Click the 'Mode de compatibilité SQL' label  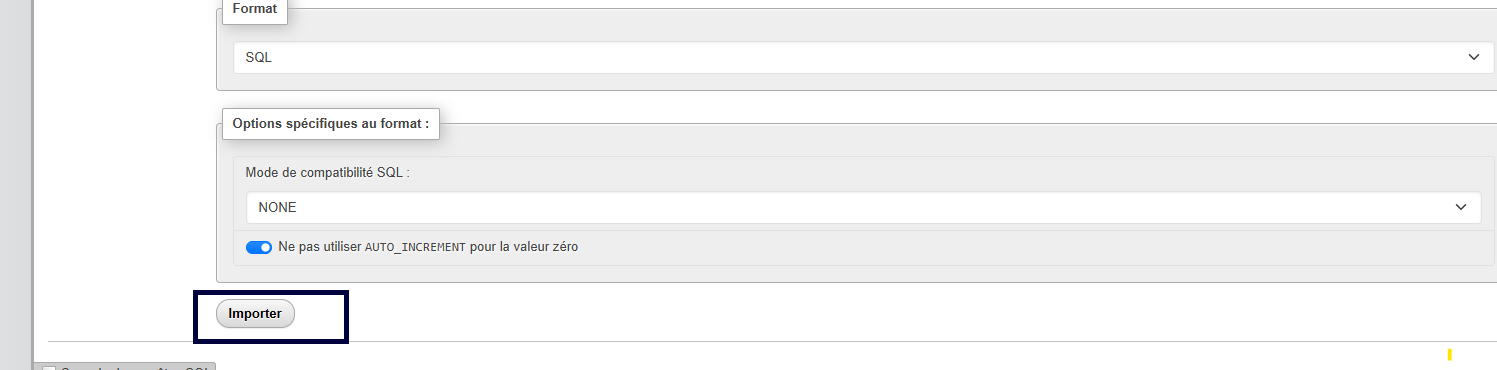[x=328, y=172]
